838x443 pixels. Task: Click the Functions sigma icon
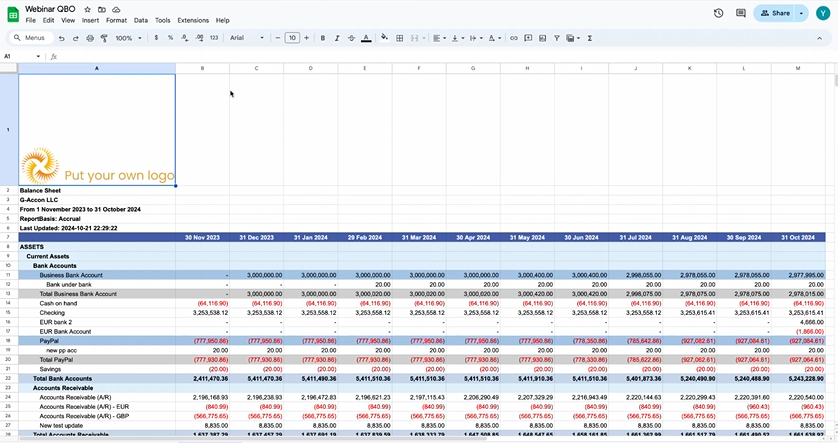590,38
